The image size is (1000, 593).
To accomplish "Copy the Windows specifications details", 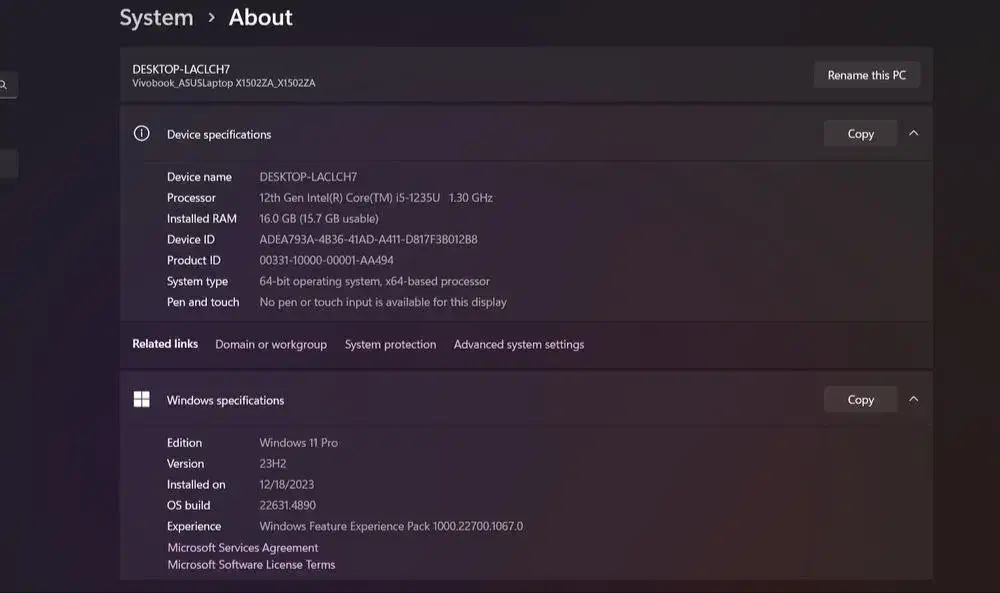I will coord(860,400).
